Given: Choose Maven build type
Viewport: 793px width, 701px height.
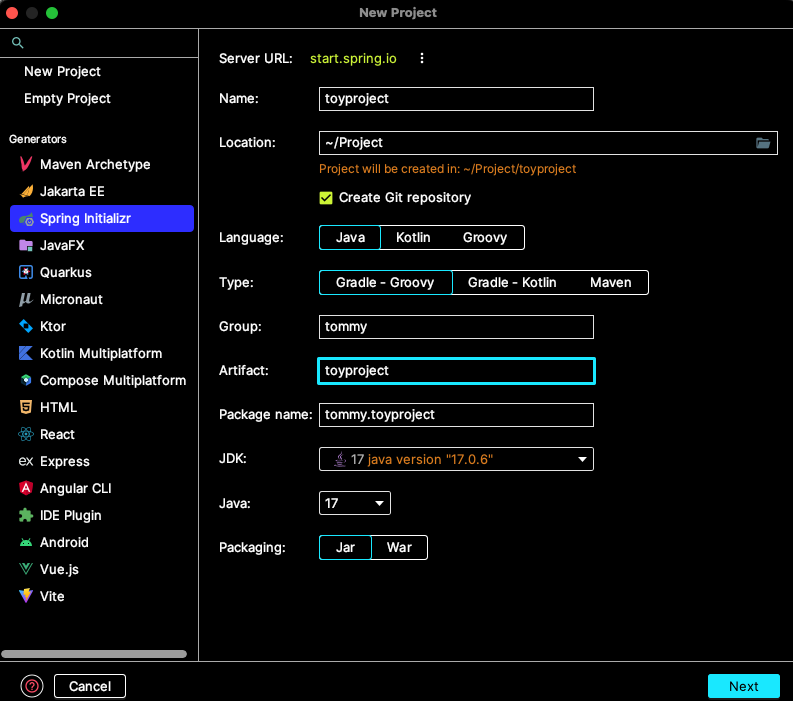Looking at the screenshot, I should 610,282.
